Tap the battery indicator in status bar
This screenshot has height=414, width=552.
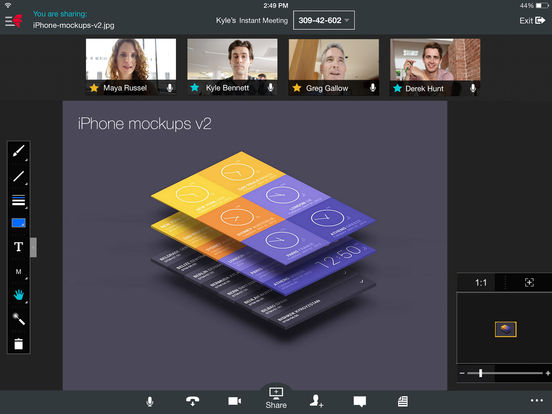point(542,5)
